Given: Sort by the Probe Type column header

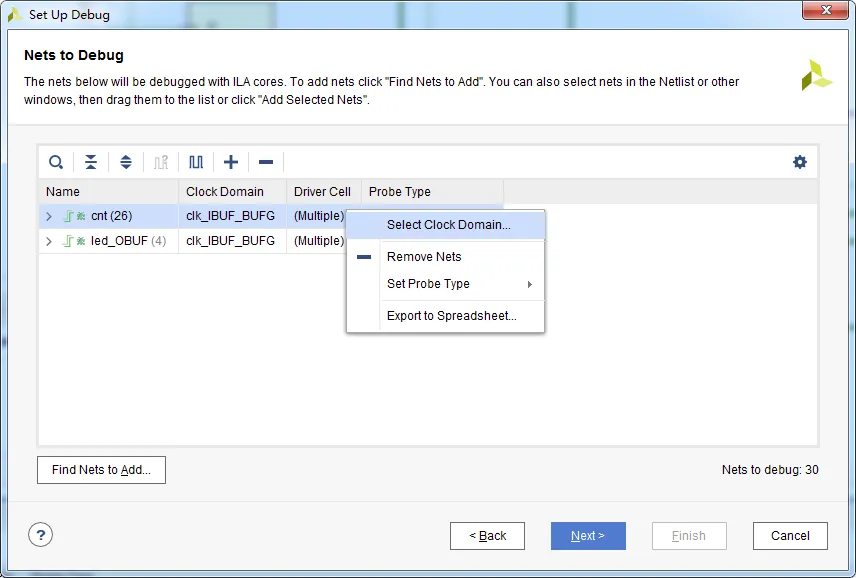Looking at the screenshot, I should click(432, 192).
